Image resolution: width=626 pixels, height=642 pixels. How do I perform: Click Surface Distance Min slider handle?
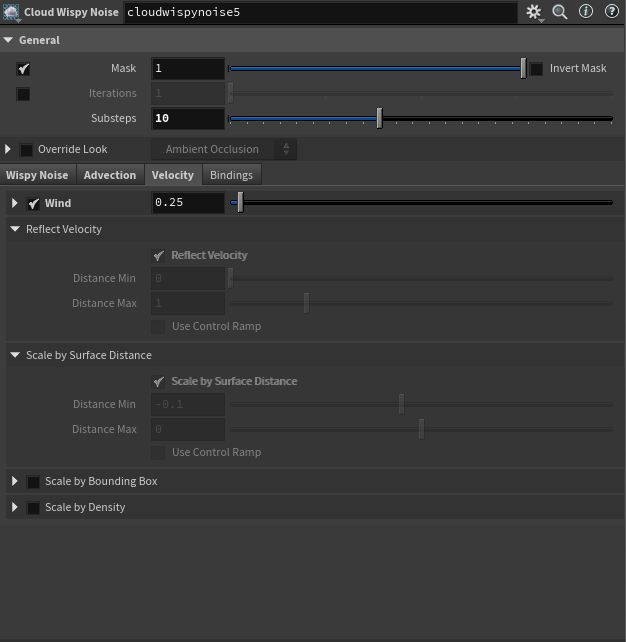click(401, 404)
